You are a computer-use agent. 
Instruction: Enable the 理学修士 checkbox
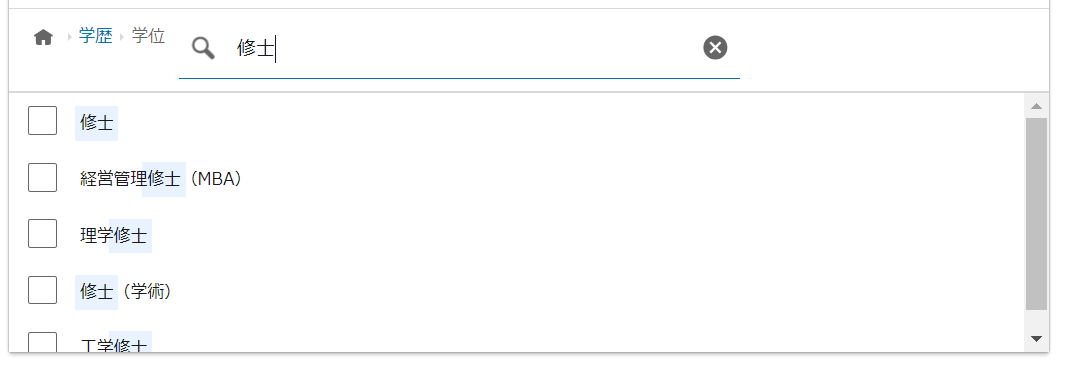42,234
